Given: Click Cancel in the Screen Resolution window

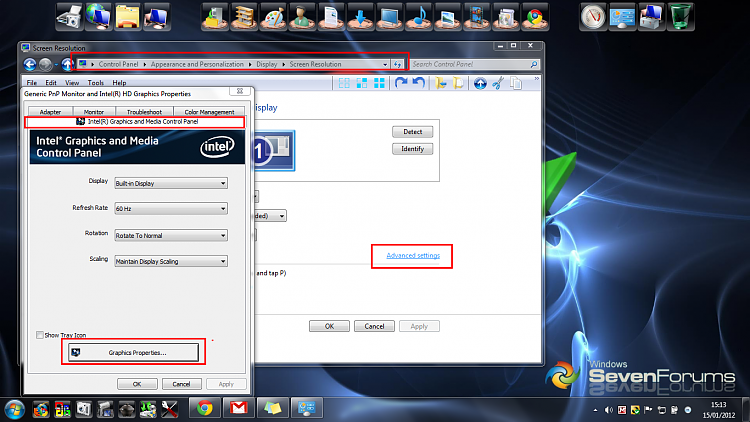Looking at the screenshot, I should (374, 326).
